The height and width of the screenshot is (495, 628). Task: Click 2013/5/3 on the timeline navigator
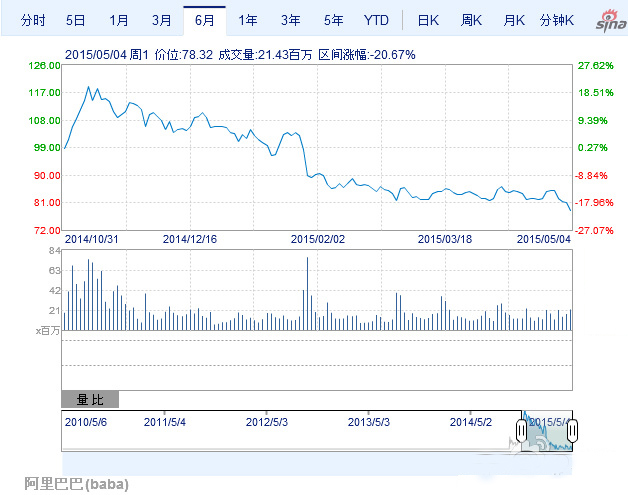click(367, 421)
